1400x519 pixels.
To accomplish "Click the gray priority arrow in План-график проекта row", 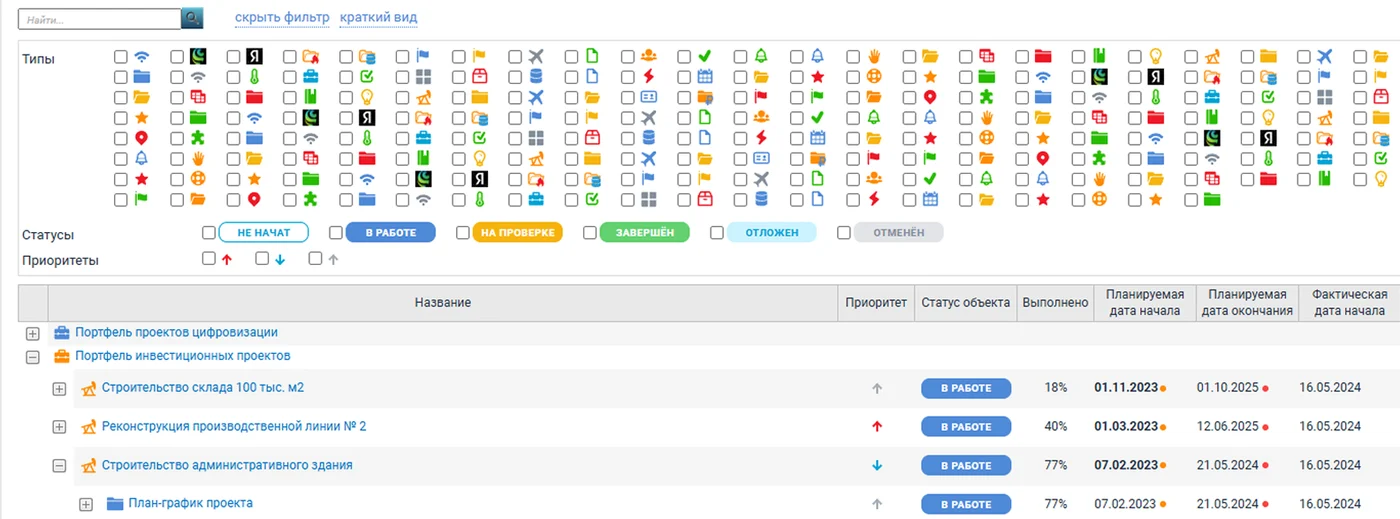I will click(x=877, y=504).
